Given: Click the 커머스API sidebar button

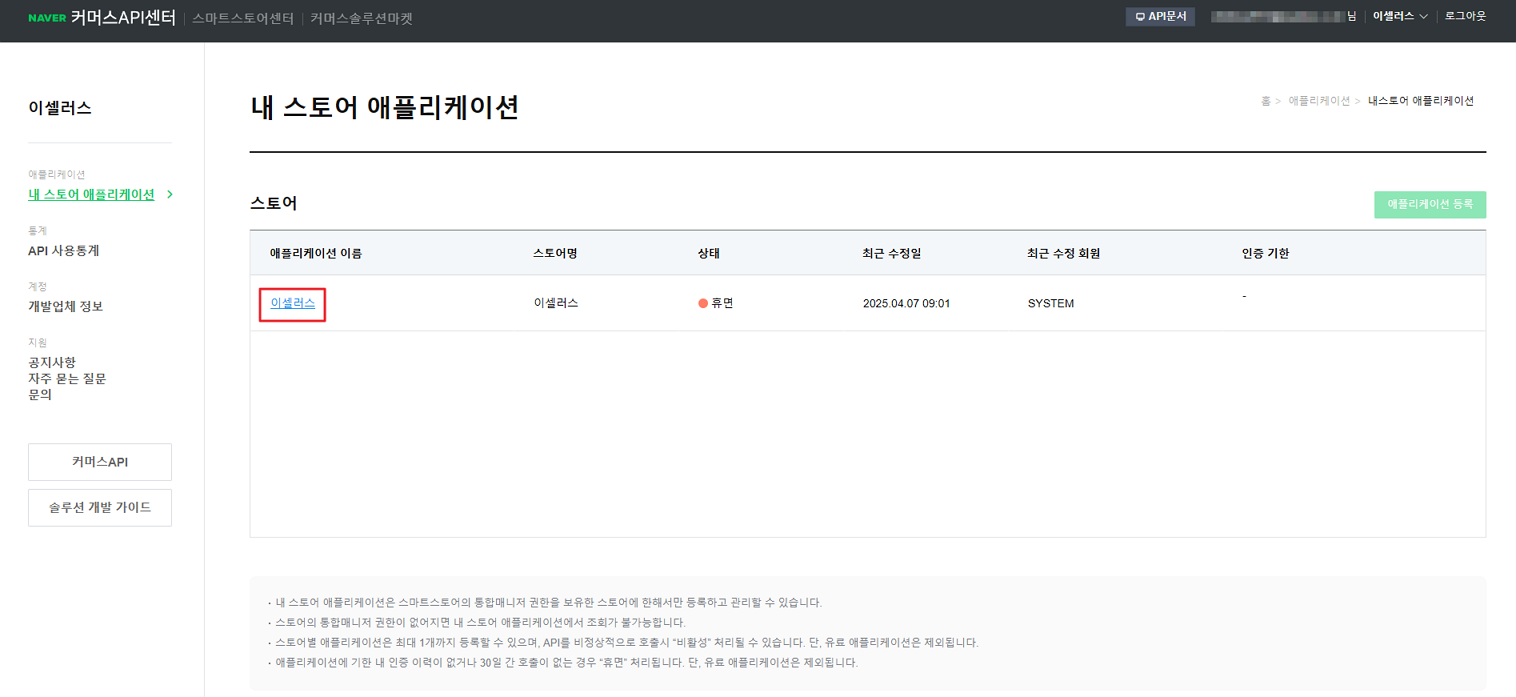Looking at the screenshot, I should pyautogui.click(x=100, y=462).
